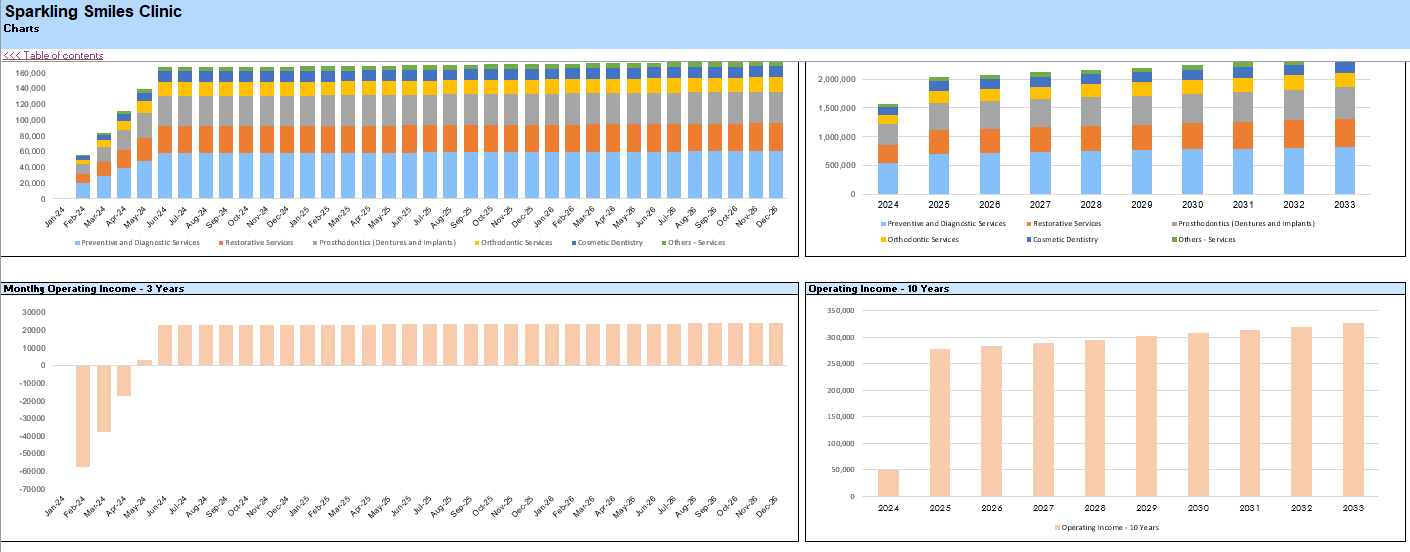
Task: Select the 2024 bar in 10-year operating income chart
Action: pos(888,482)
